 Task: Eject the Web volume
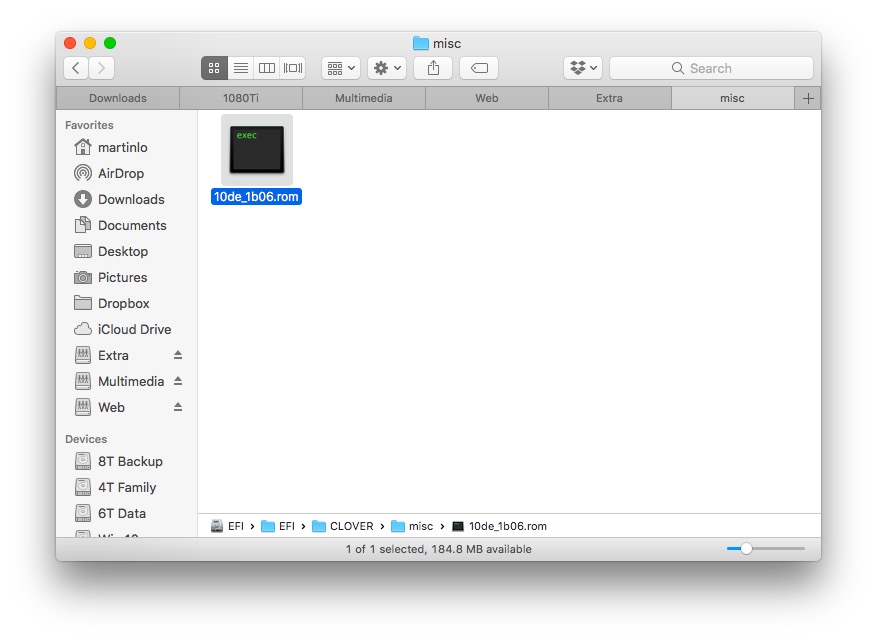coord(178,407)
